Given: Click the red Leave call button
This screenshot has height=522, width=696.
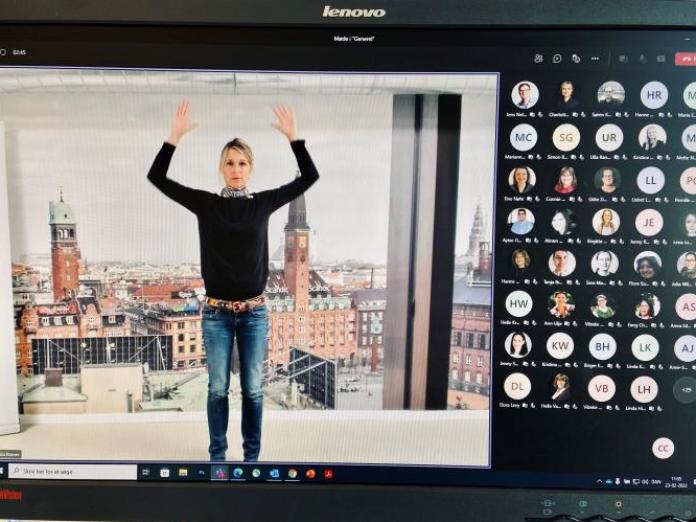Looking at the screenshot, I should (686, 59).
